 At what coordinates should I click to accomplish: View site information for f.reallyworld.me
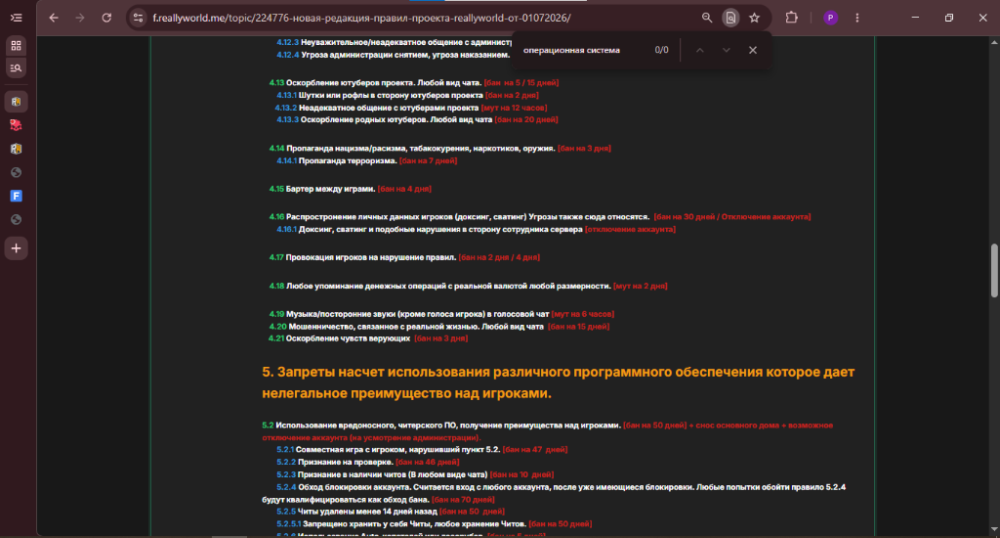tap(138, 18)
